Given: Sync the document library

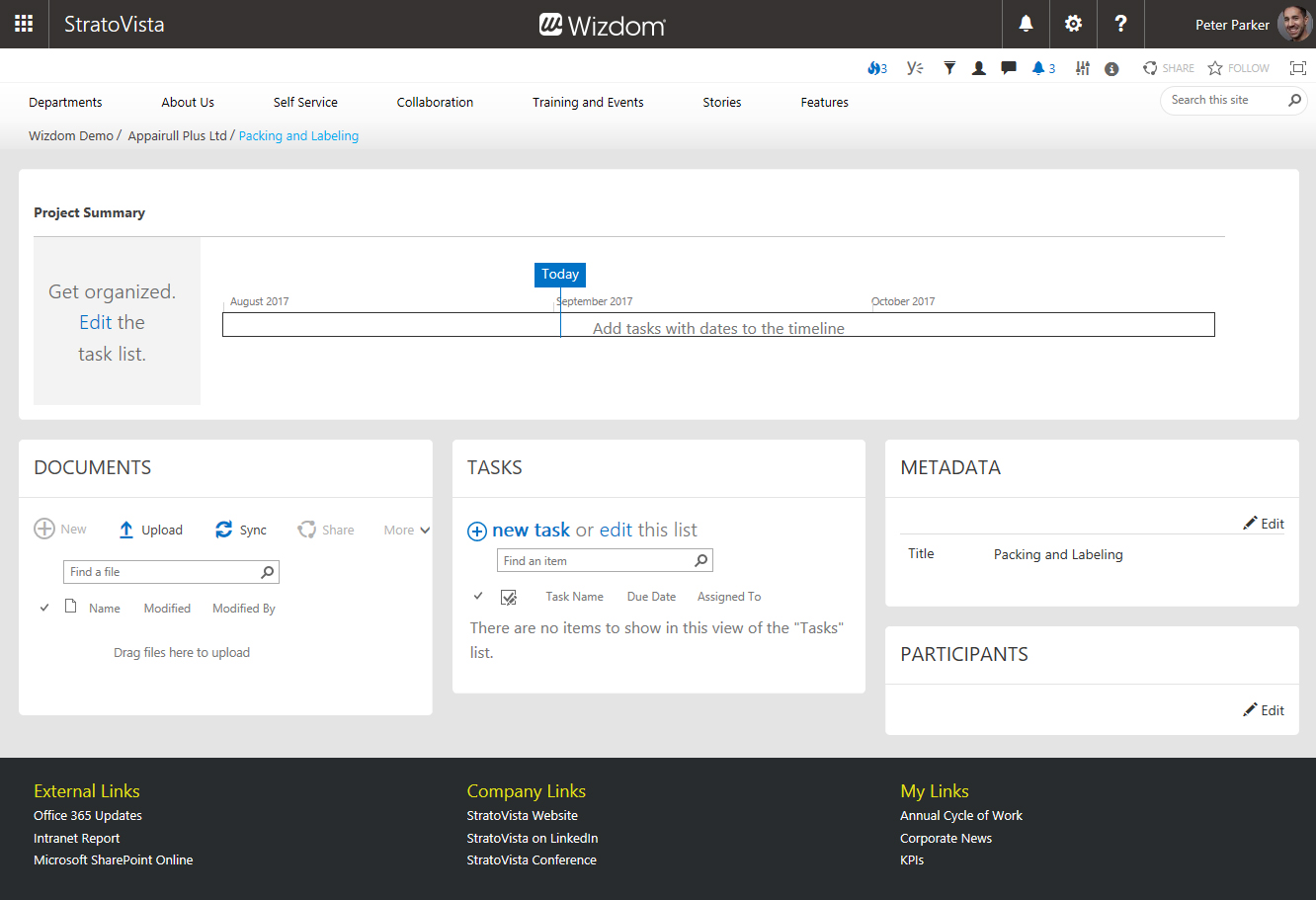Looking at the screenshot, I should pos(241,530).
